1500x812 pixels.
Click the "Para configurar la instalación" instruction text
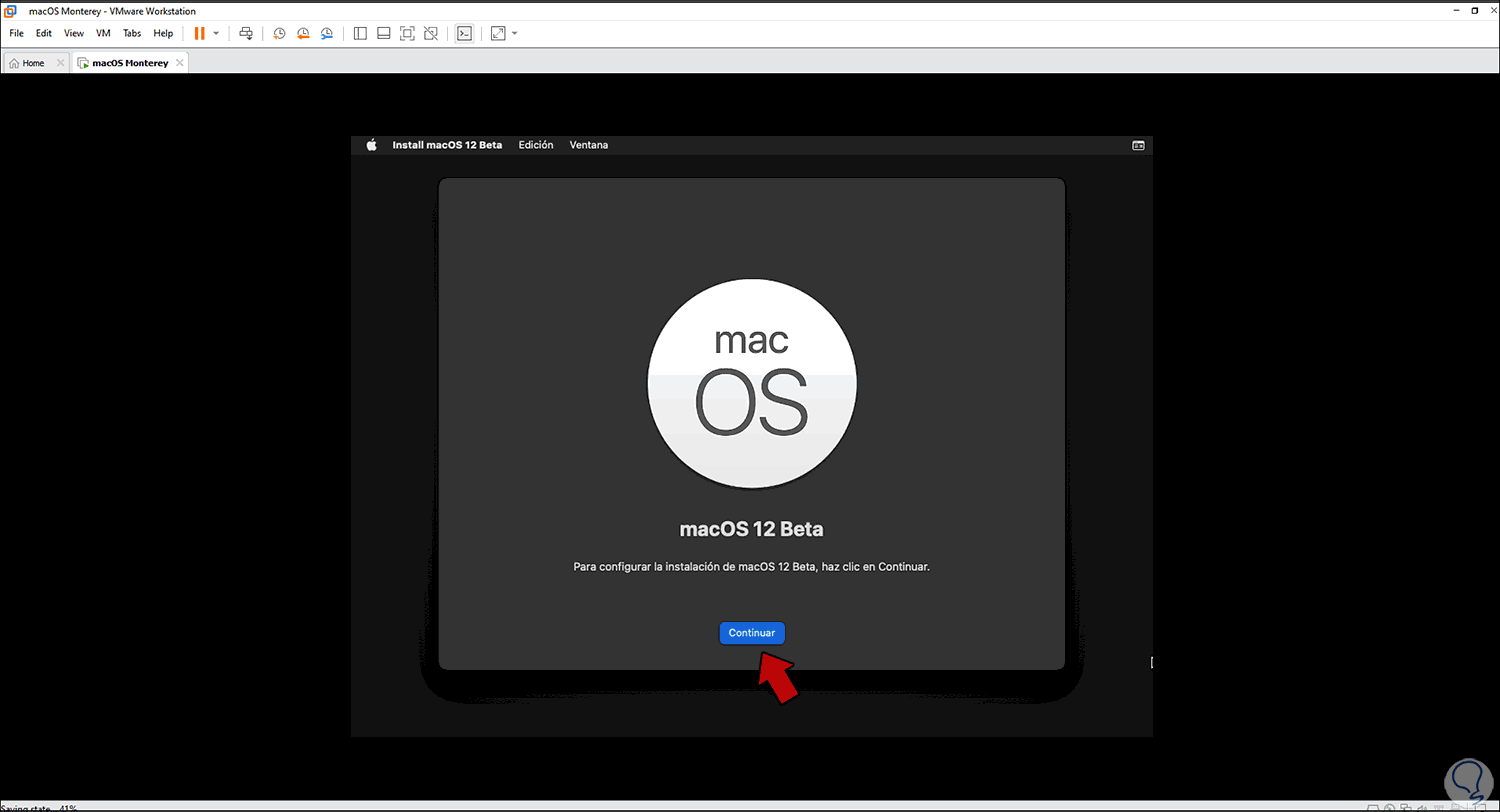pyautogui.click(x=752, y=566)
